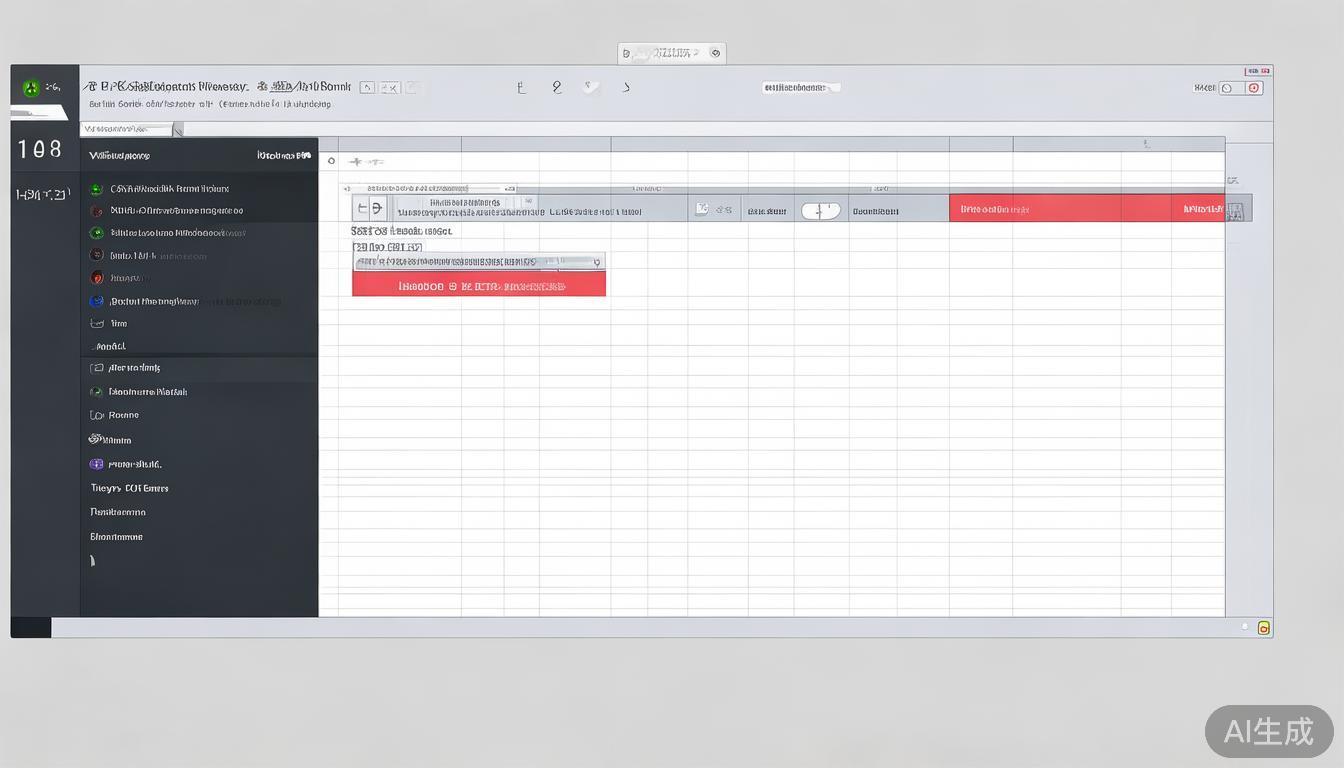Click the swirl icon in the sidebar

tap(96, 439)
